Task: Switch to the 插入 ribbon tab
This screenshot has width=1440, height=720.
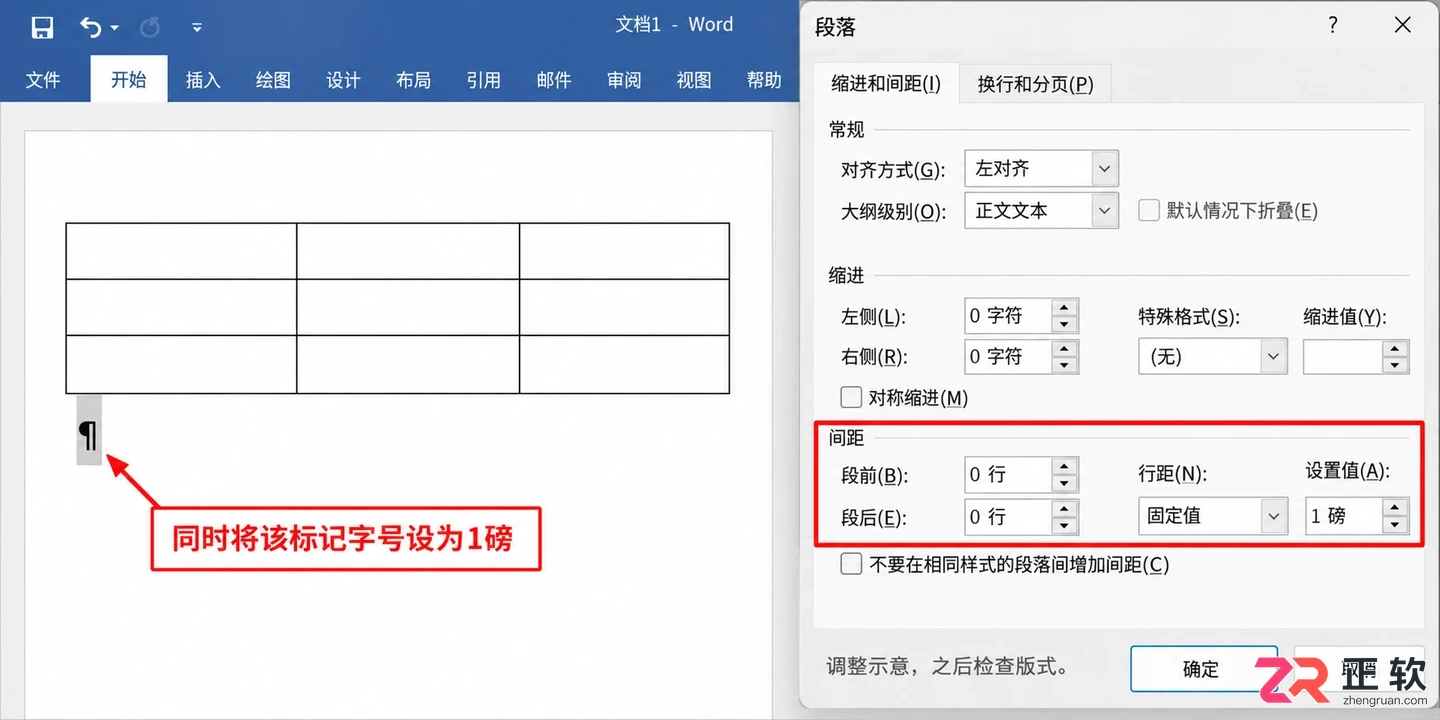Action: coord(203,80)
